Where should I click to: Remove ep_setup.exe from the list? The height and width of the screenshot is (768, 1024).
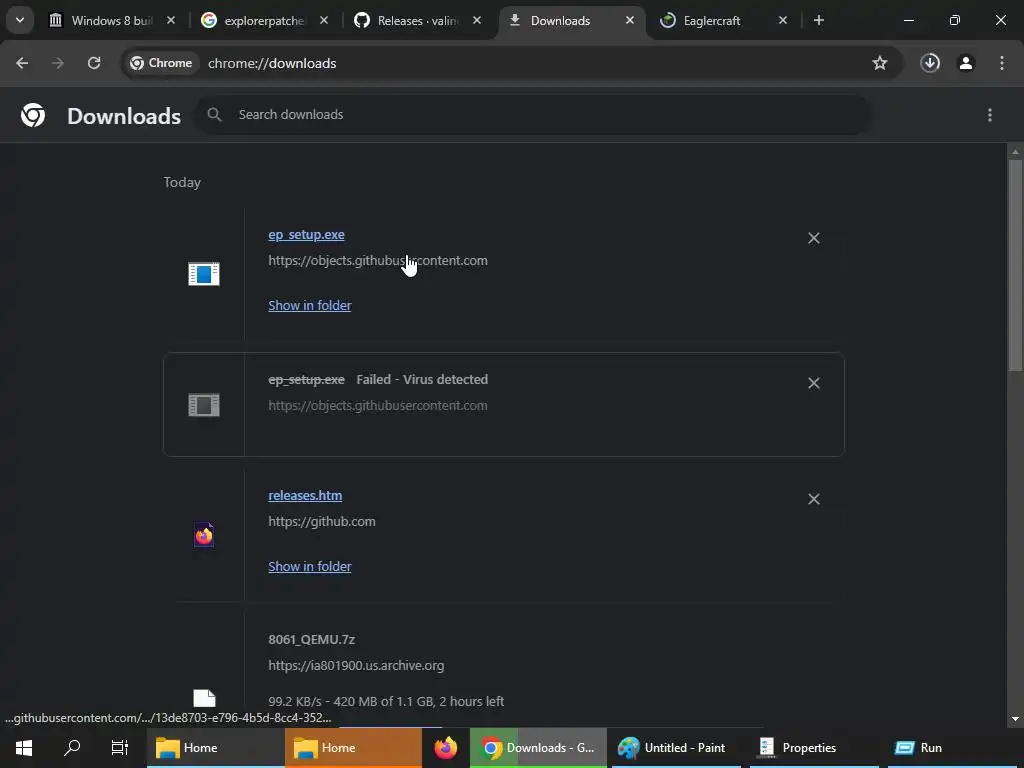(814, 238)
